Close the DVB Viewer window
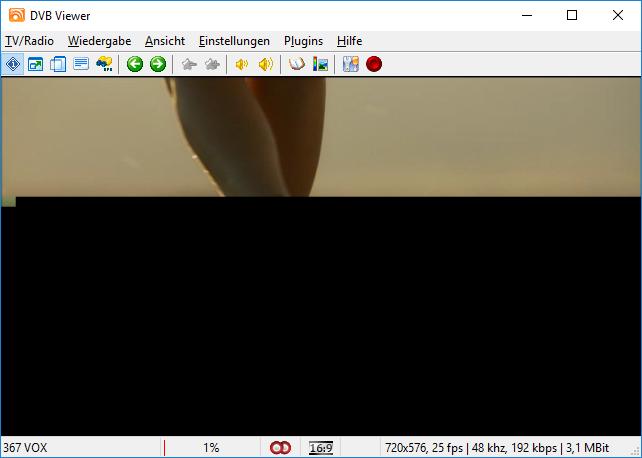Viewport: 642px width, 458px height. (x=618, y=16)
